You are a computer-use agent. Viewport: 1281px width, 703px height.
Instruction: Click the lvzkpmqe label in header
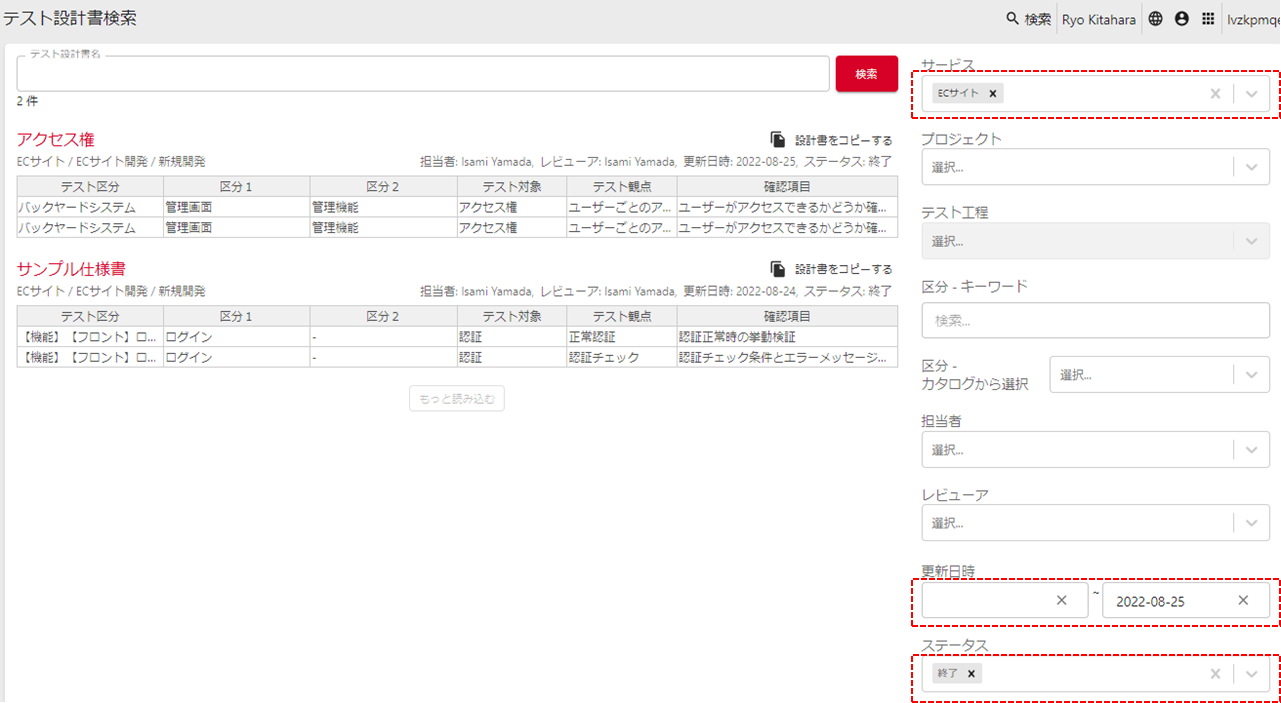pyautogui.click(x=1254, y=19)
